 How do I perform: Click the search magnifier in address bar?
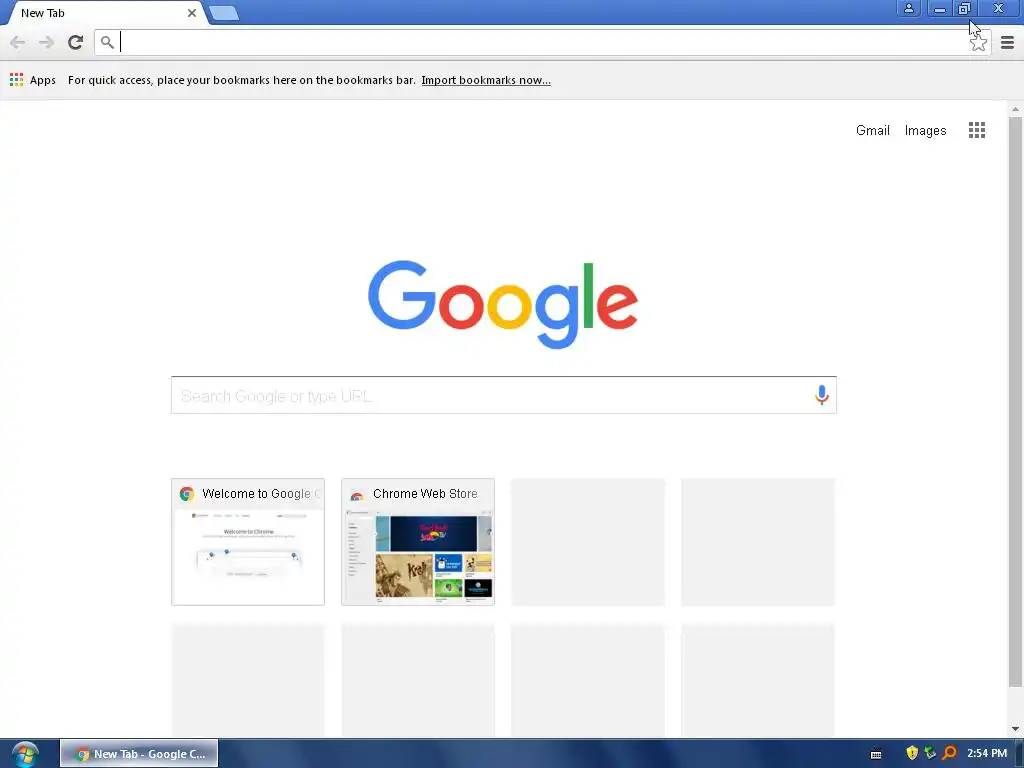(107, 42)
